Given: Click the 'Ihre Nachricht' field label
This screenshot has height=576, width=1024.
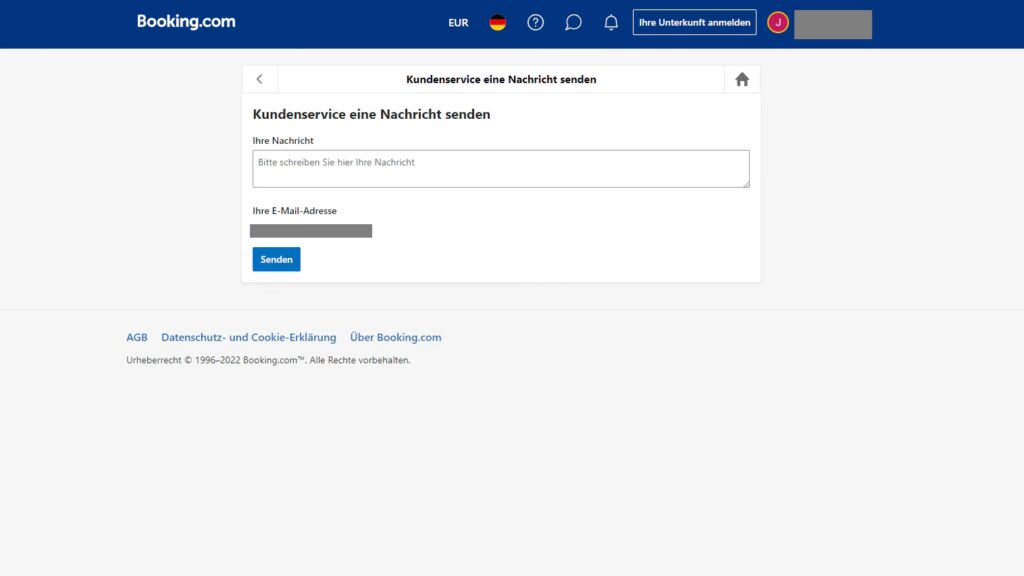Looking at the screenshot, I should click(283, 141).
